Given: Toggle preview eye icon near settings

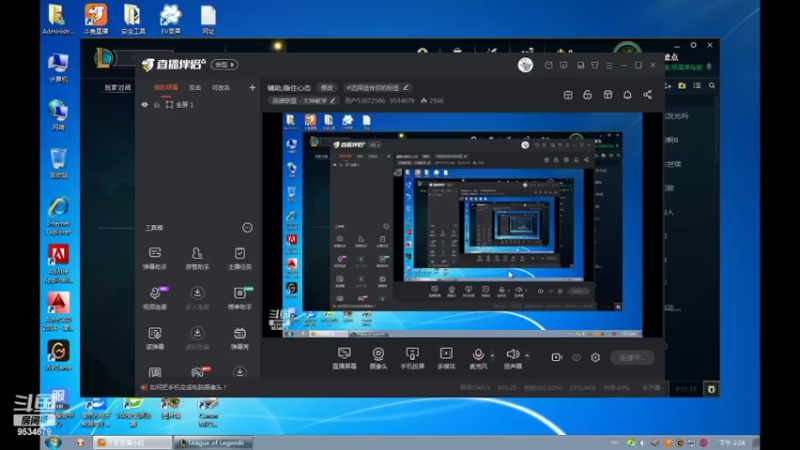Looking at the screenshot, I should point(576,358).
